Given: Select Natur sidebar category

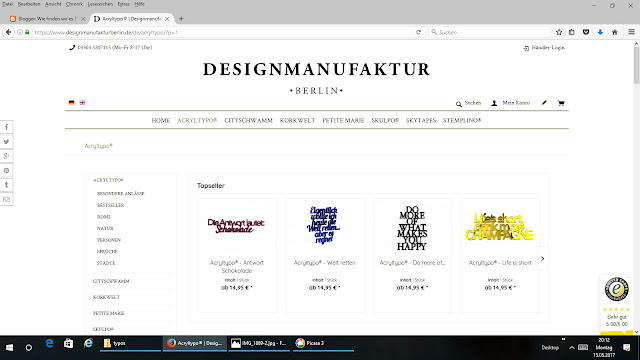Looking at the screenshot, I should [x=105, y=229].
